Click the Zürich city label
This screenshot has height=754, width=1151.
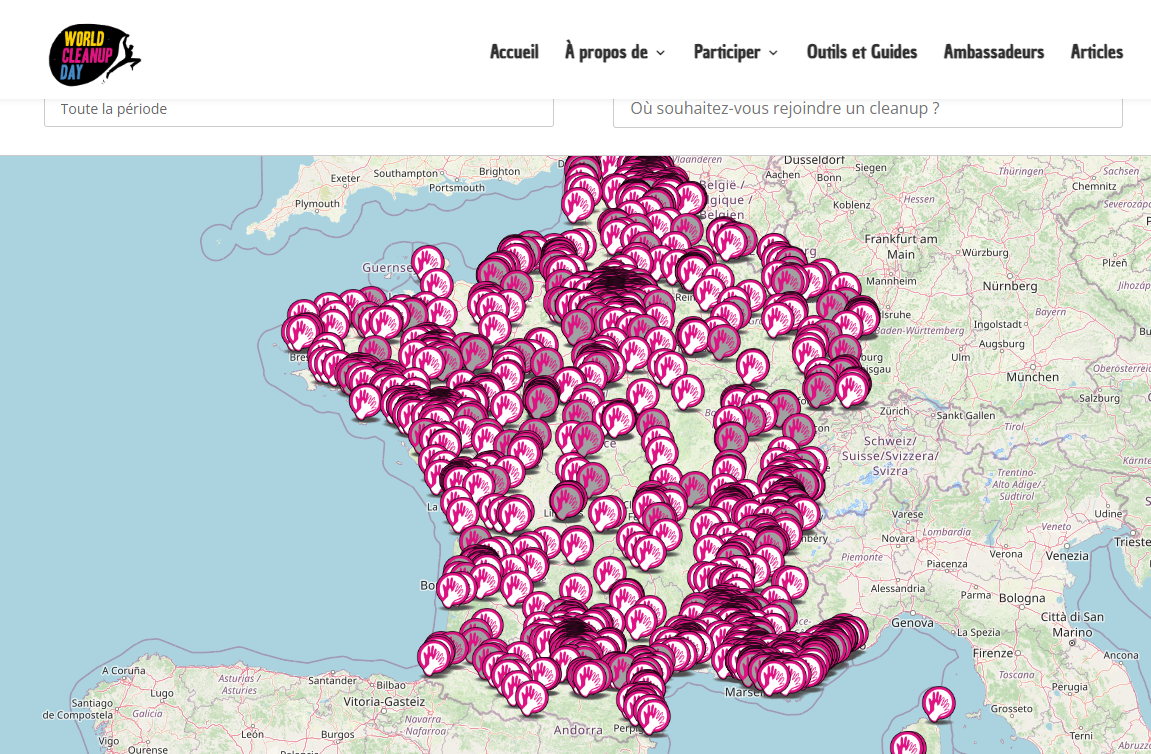pos(894,411)
